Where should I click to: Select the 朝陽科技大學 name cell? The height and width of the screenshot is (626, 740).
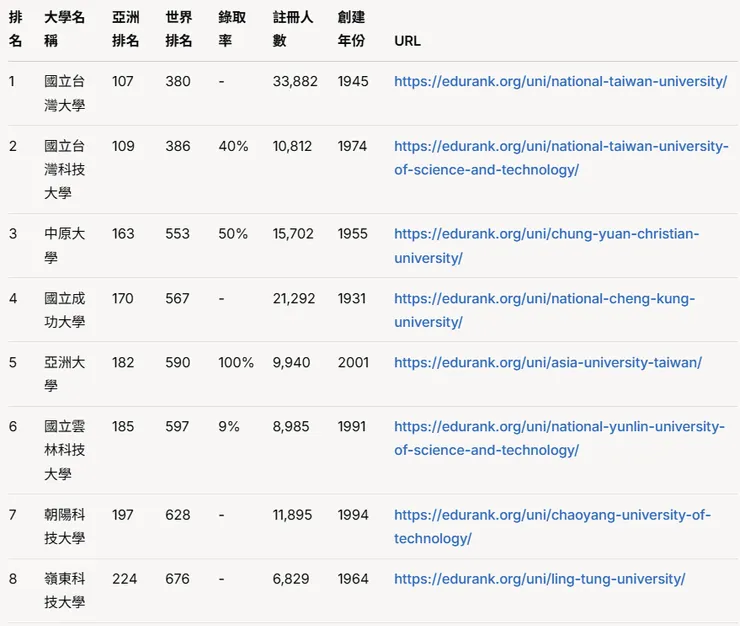coord(65,526)
